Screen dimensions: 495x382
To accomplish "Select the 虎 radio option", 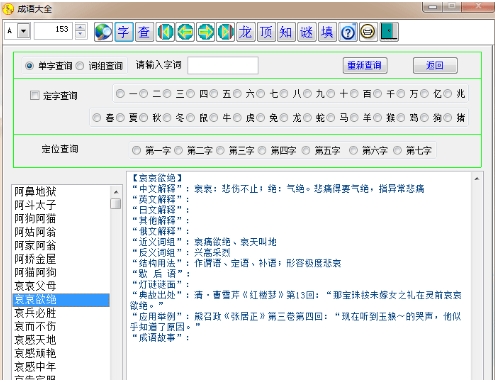I will point(237,118).
